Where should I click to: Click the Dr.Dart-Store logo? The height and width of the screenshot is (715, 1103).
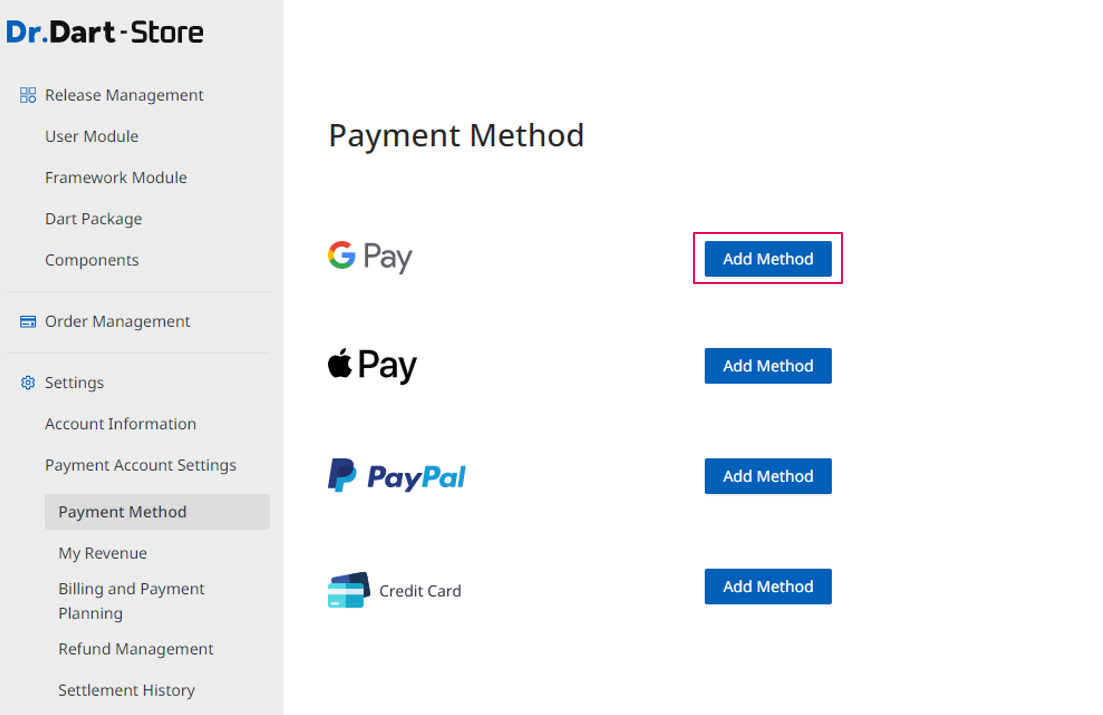pyautogui.click(x=105, y=32)
